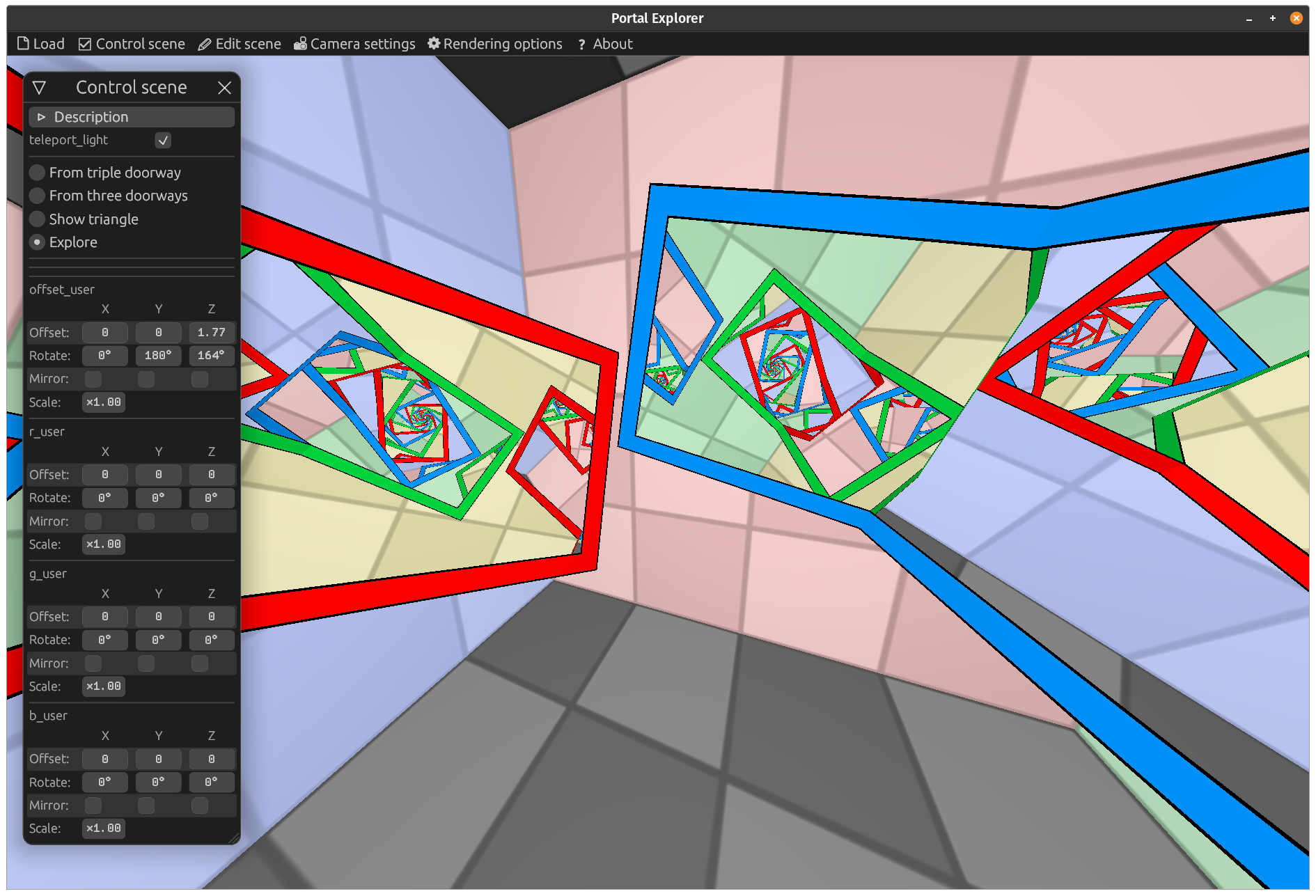Viewport: 1316px width, 896px height.
Task: Open Camera settings menu
Action: point(354,44)
